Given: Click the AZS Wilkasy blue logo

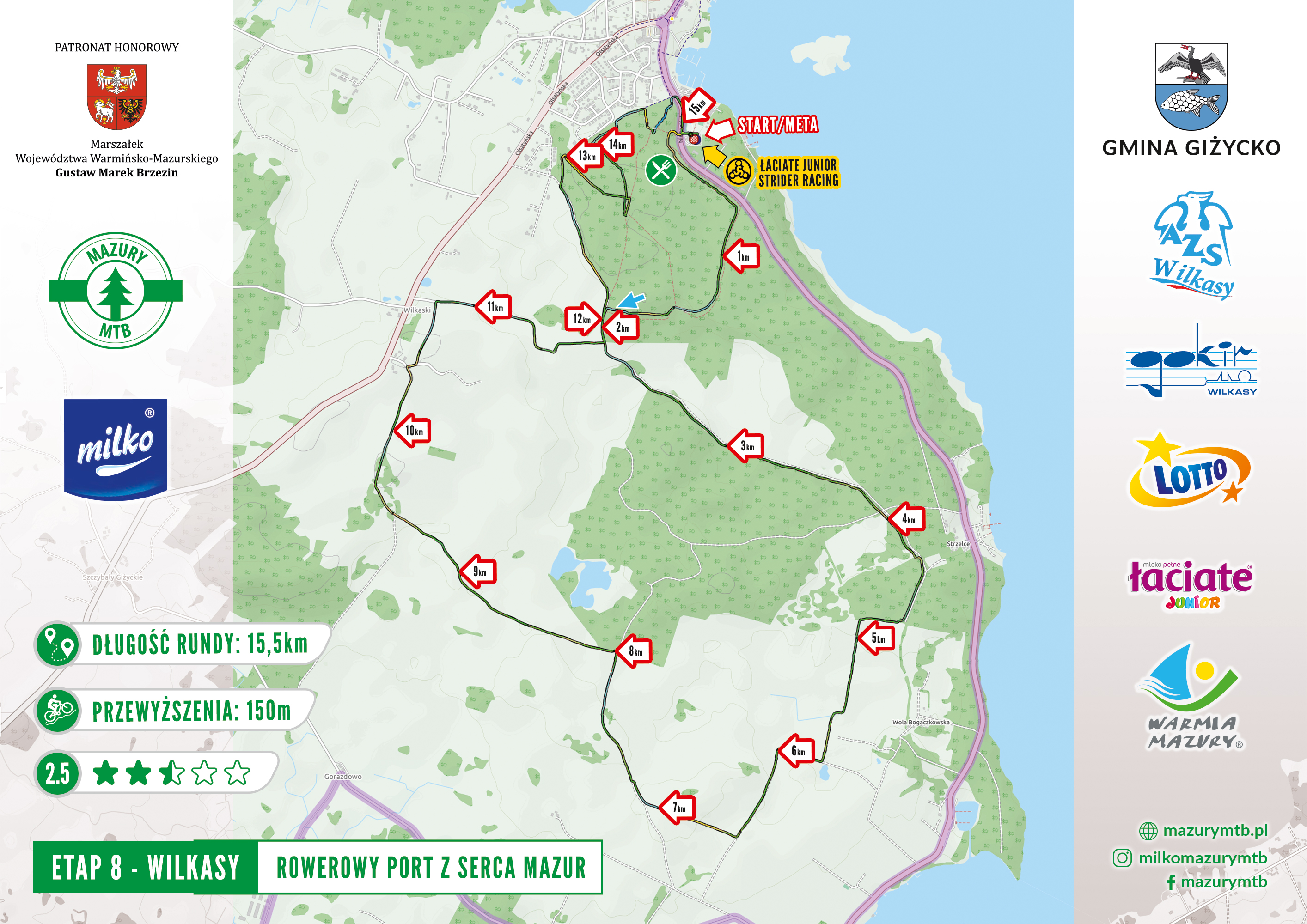Looking at the screenshot, I should coord(1192,246).
